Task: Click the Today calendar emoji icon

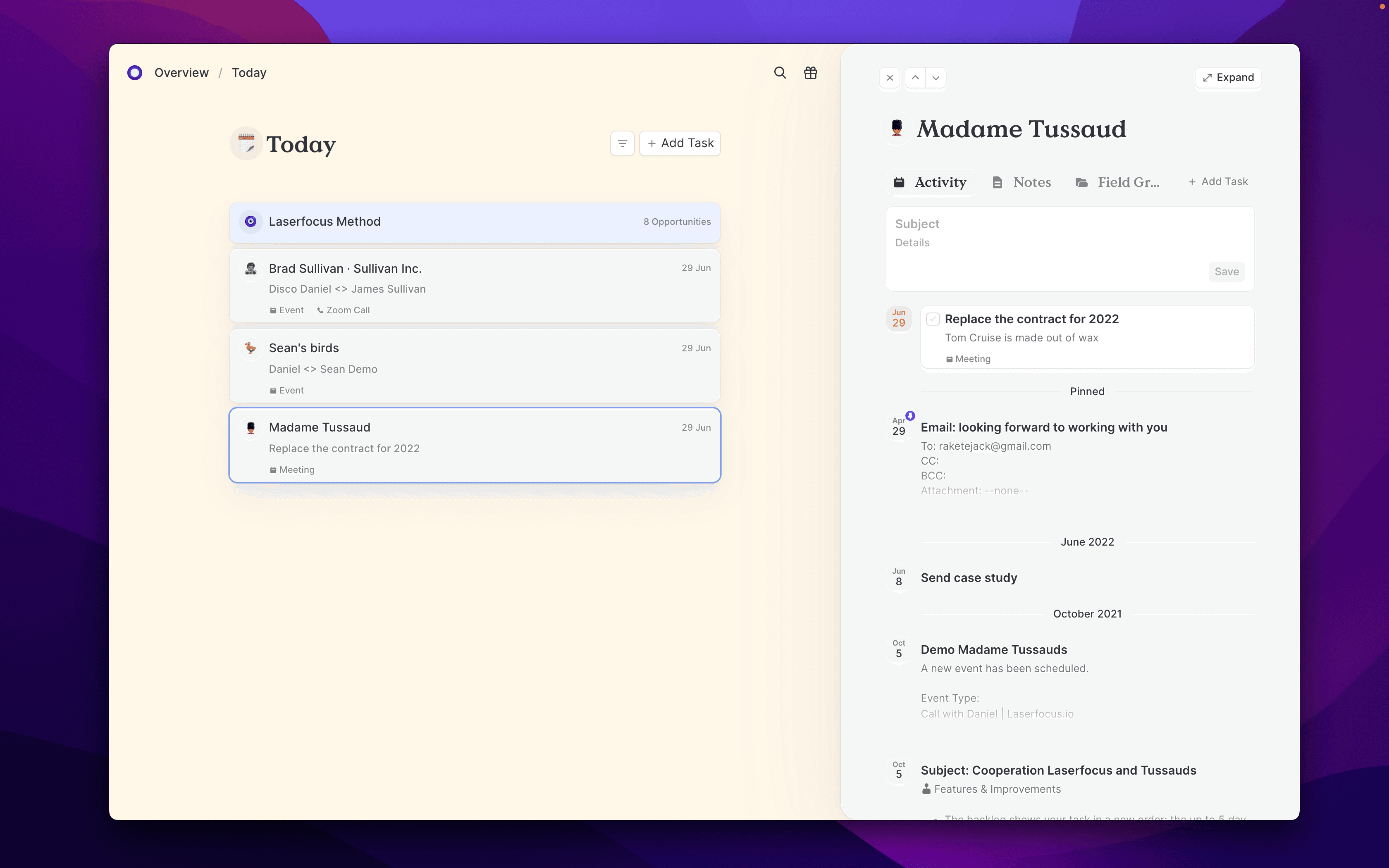Action: pos(246,143)
